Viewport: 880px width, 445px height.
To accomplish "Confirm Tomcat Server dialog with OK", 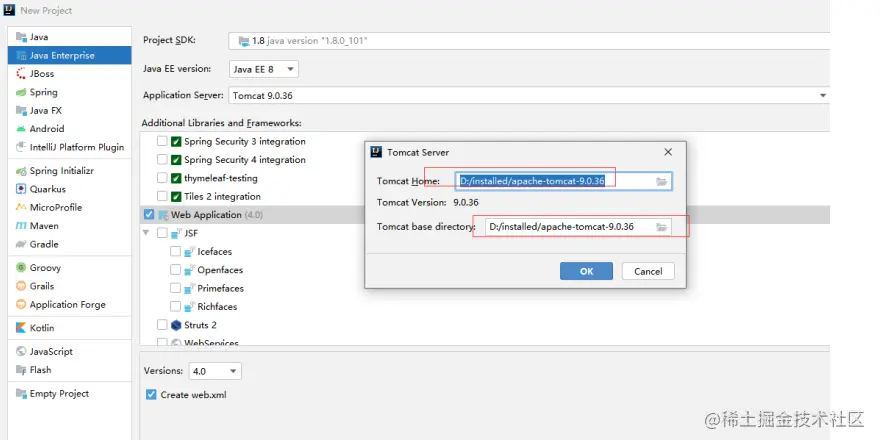I will pos(586,271).
